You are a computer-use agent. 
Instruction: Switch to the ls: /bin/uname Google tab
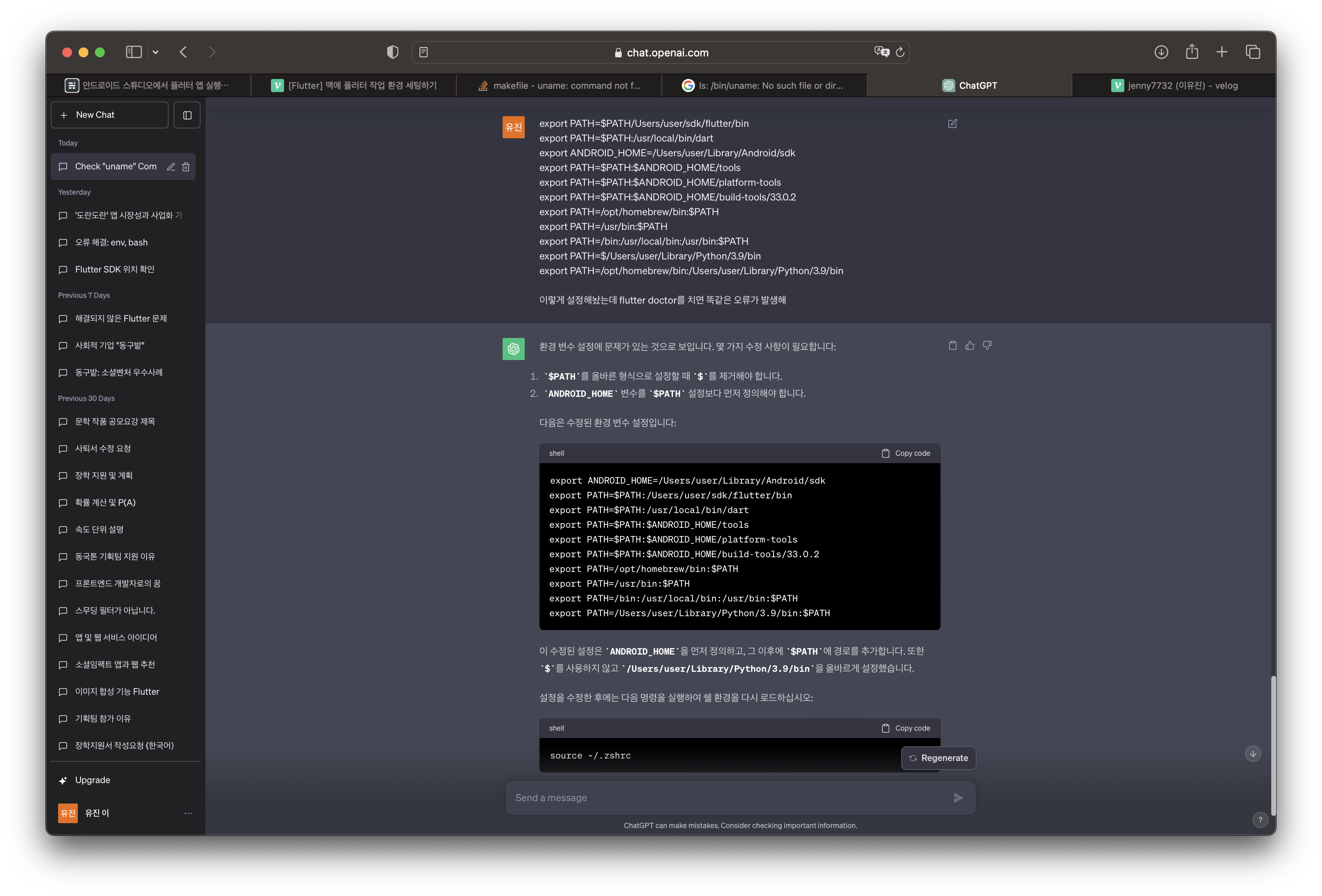(x=764, y=85)
